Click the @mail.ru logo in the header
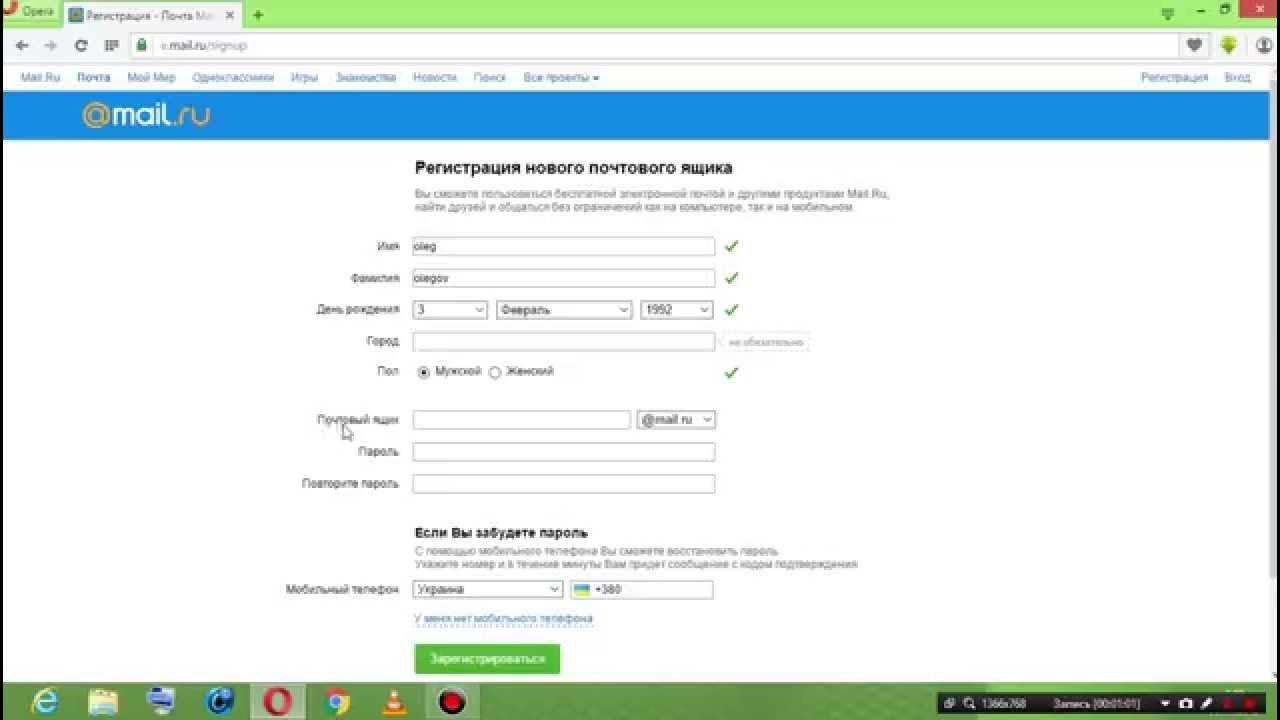The image size is (1280, 720). [x=146, y=115]
